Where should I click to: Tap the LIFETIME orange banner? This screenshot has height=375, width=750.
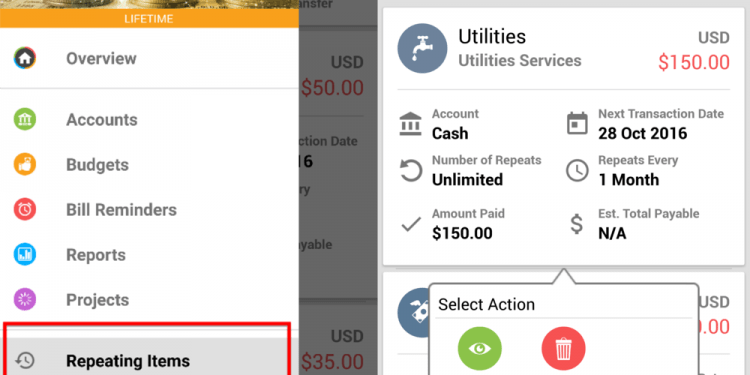coord(149,20)
